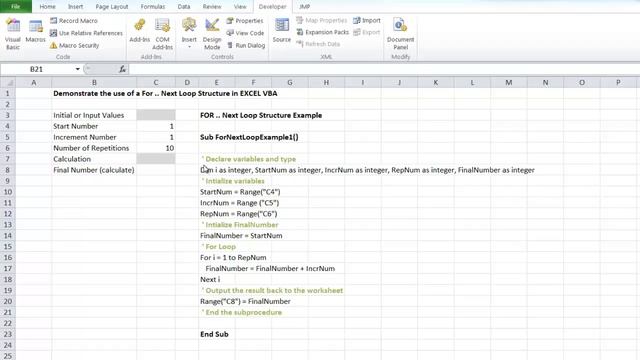Open the File tab

[16, 7]
